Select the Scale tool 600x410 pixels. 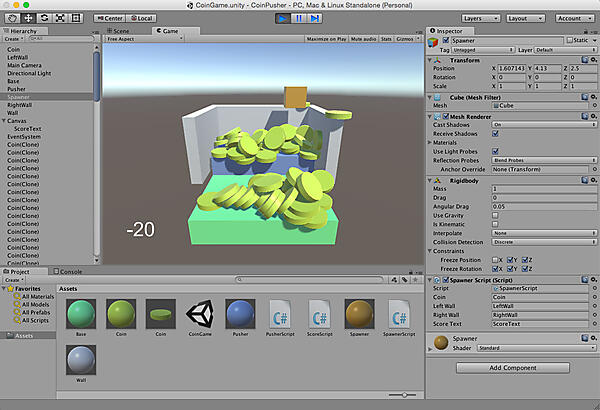(59, 18)
